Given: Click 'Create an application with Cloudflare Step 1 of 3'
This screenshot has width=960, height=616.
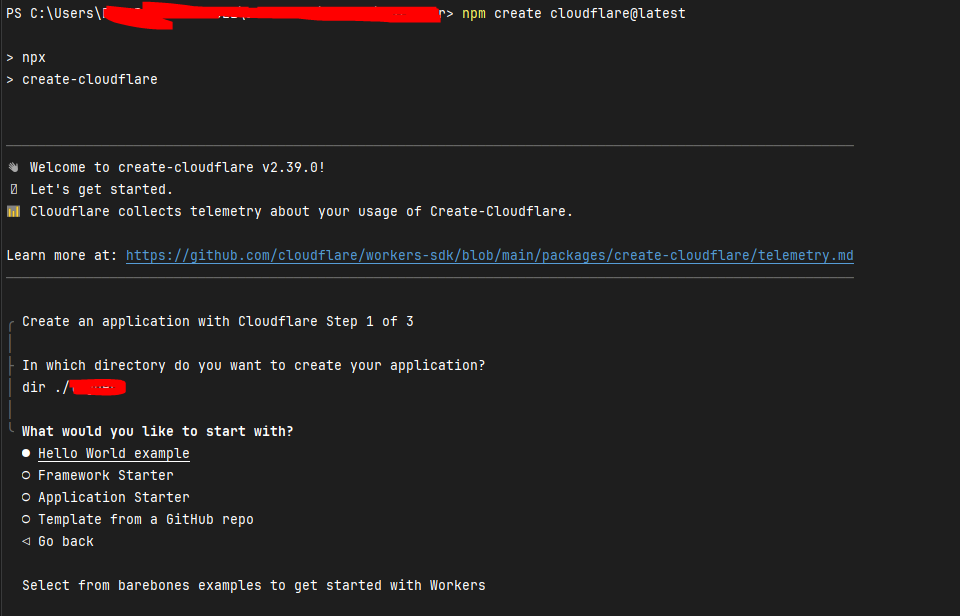Looking at the screenshot, I should pyautogui.click(x=217, y=321).
